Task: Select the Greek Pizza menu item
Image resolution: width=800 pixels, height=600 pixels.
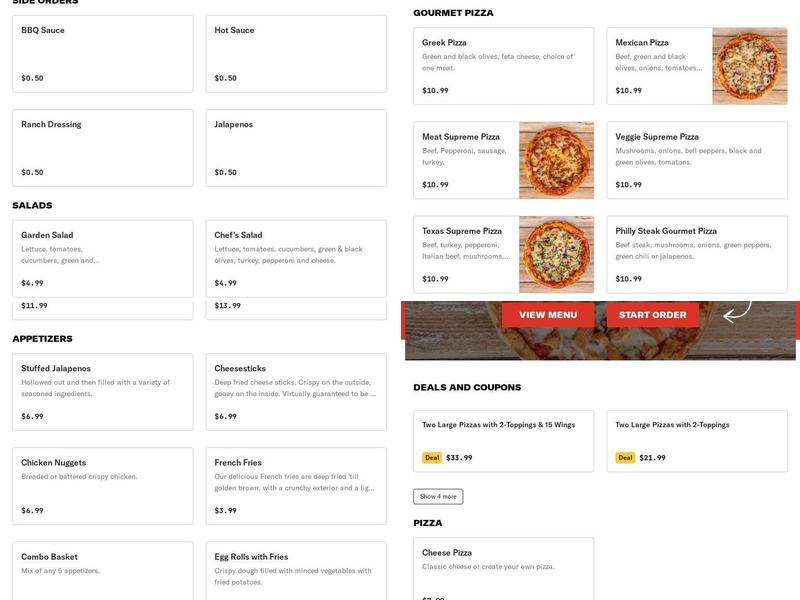Action: click(503, 66)
